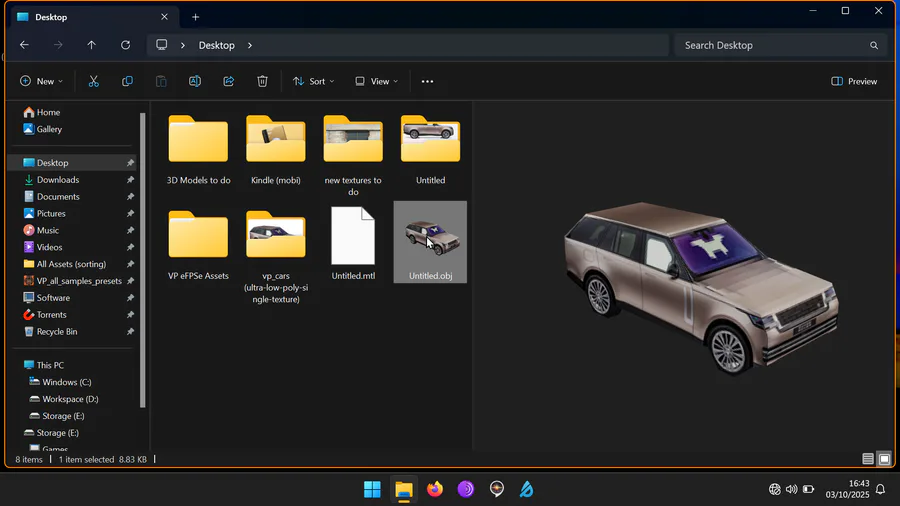This screenshot has width=900, height=506.
Task: Unpin Downloads using its pin icon
Action: tap(130, 180)
